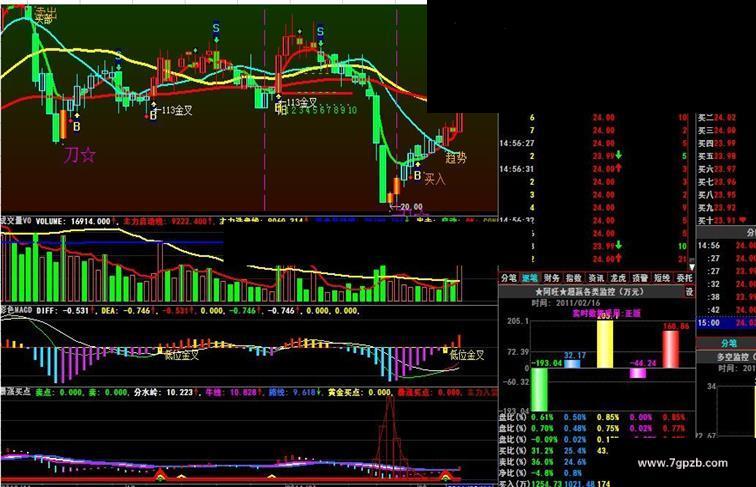Click the DEA: -0.746 MACD value
The height and width of the screenshot is (487, 756).
click(126, 311)
